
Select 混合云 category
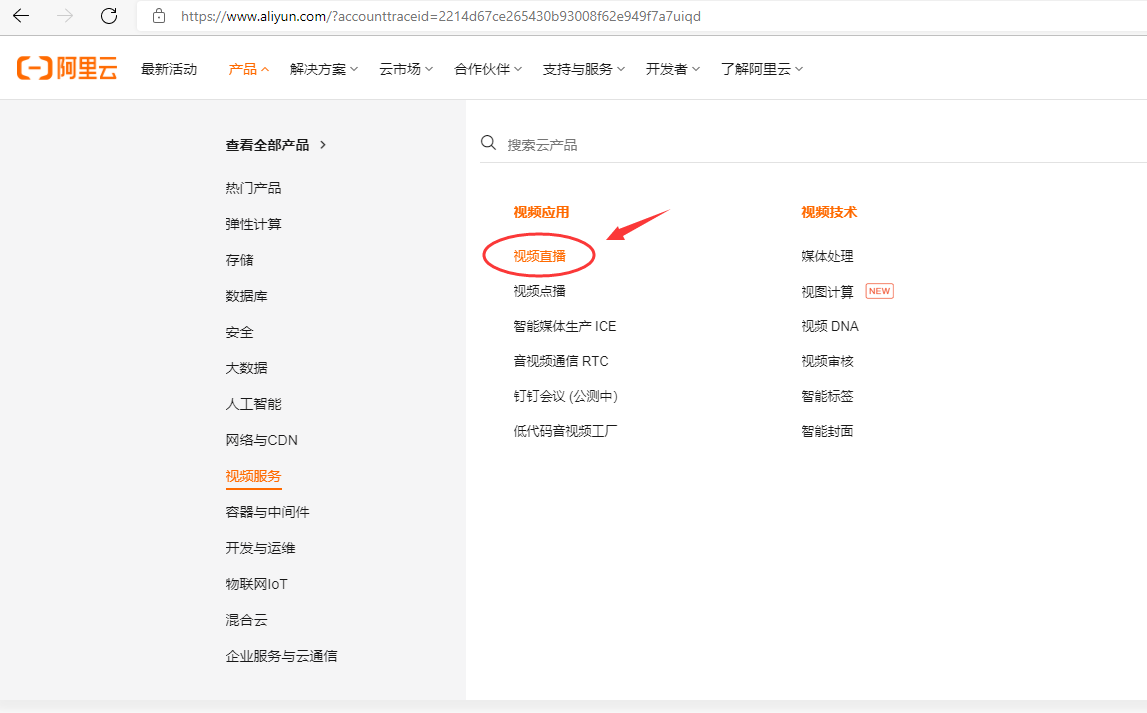[x=247, y=620]
